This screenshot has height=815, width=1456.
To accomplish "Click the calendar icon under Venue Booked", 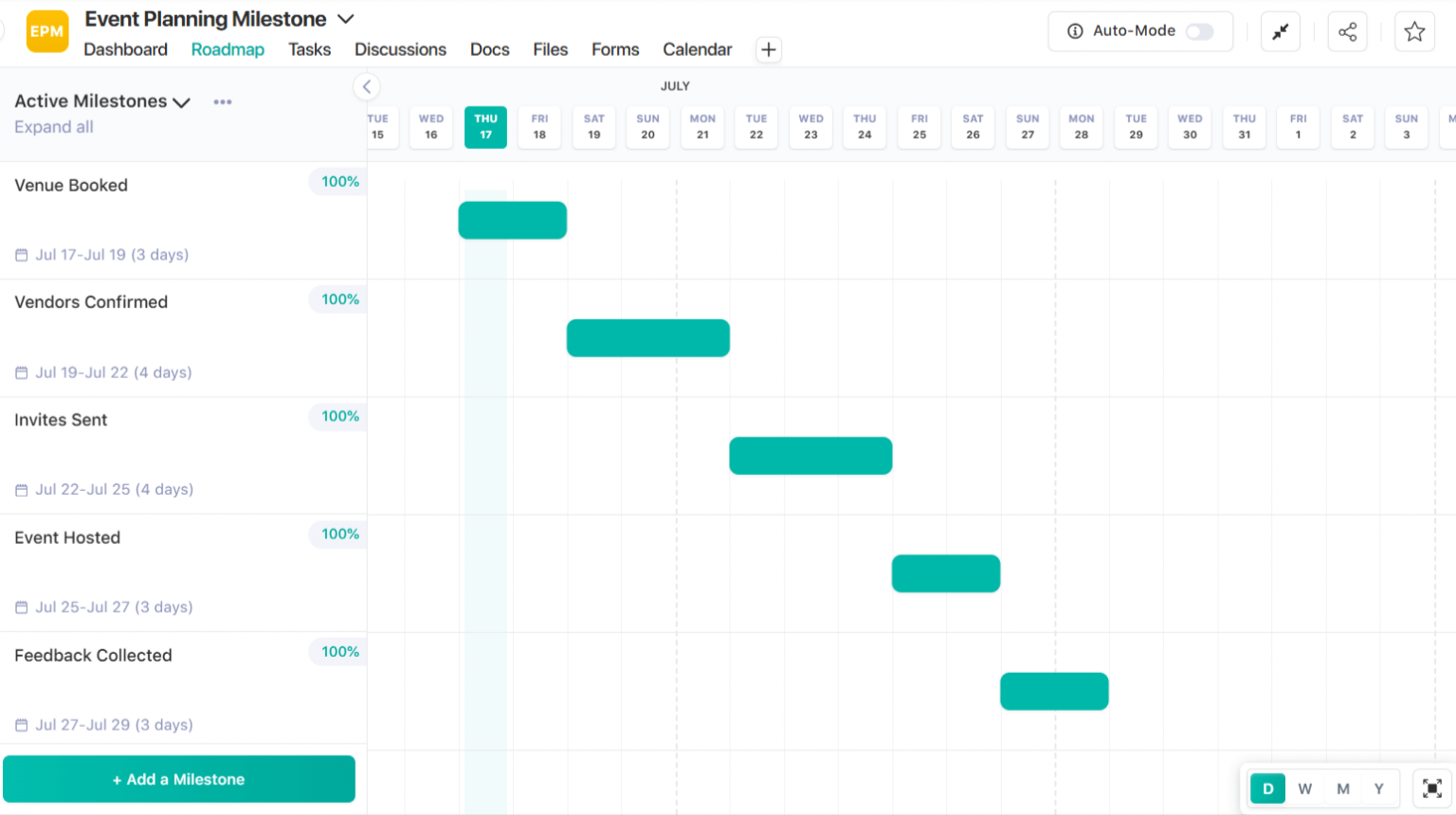I will 22,255.
